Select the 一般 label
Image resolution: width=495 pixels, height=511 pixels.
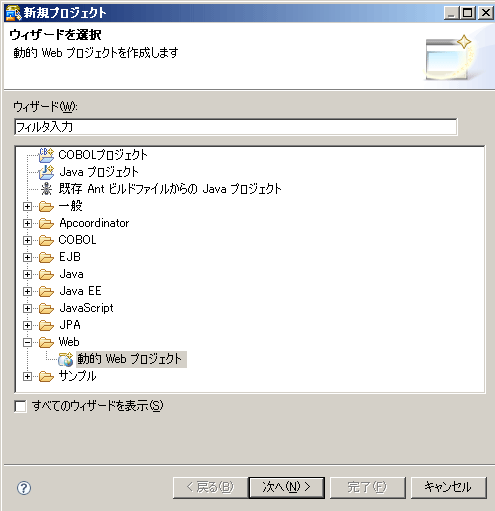click(x=70, y=206)
